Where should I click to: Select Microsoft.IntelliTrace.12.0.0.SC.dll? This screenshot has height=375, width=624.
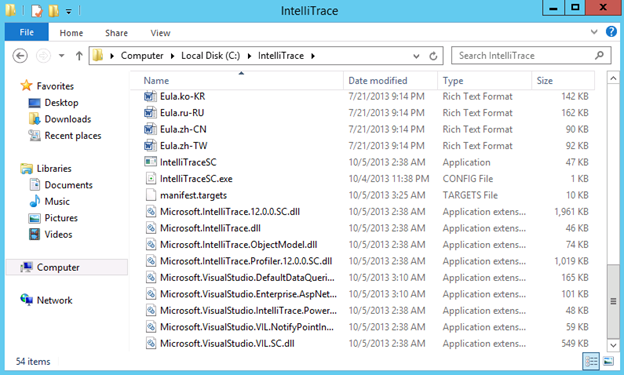pyautogui.click(x=230, y=212)
